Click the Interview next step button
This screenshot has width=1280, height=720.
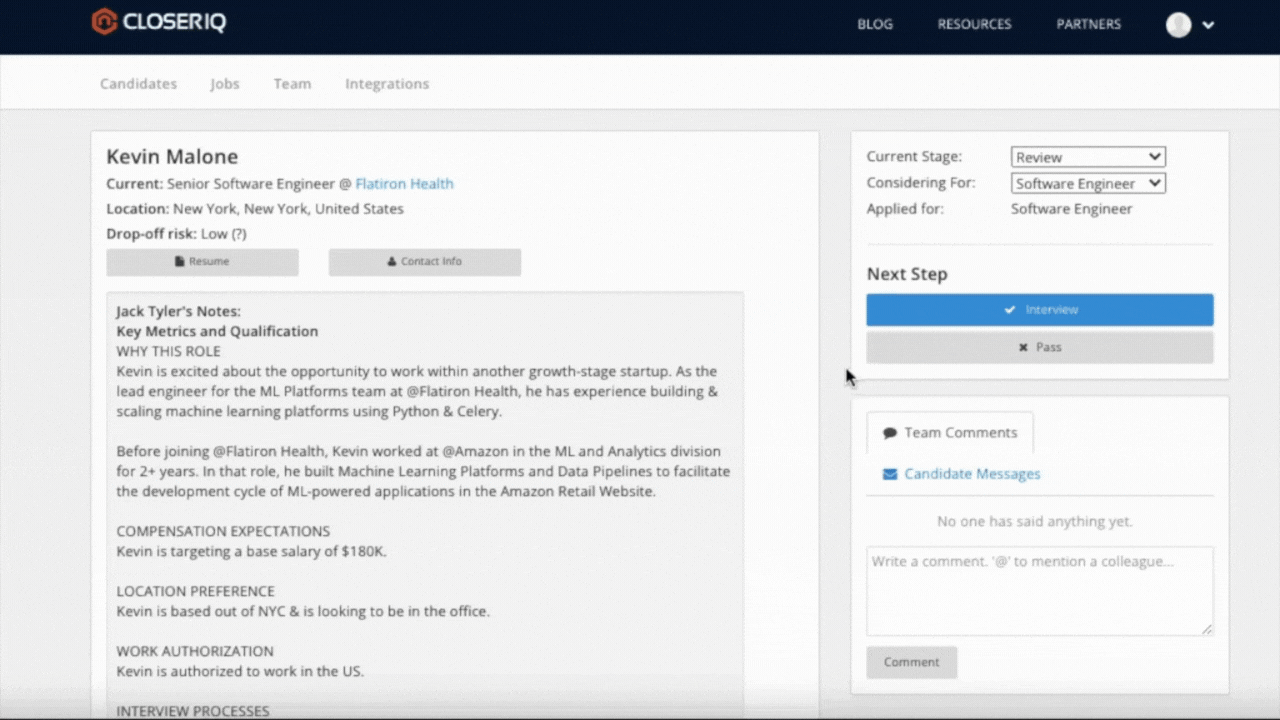pos(1039,310)
